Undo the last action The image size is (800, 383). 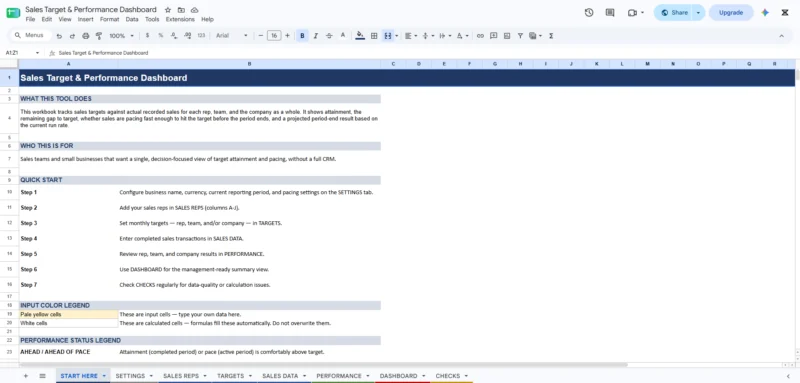coord(59,36)
